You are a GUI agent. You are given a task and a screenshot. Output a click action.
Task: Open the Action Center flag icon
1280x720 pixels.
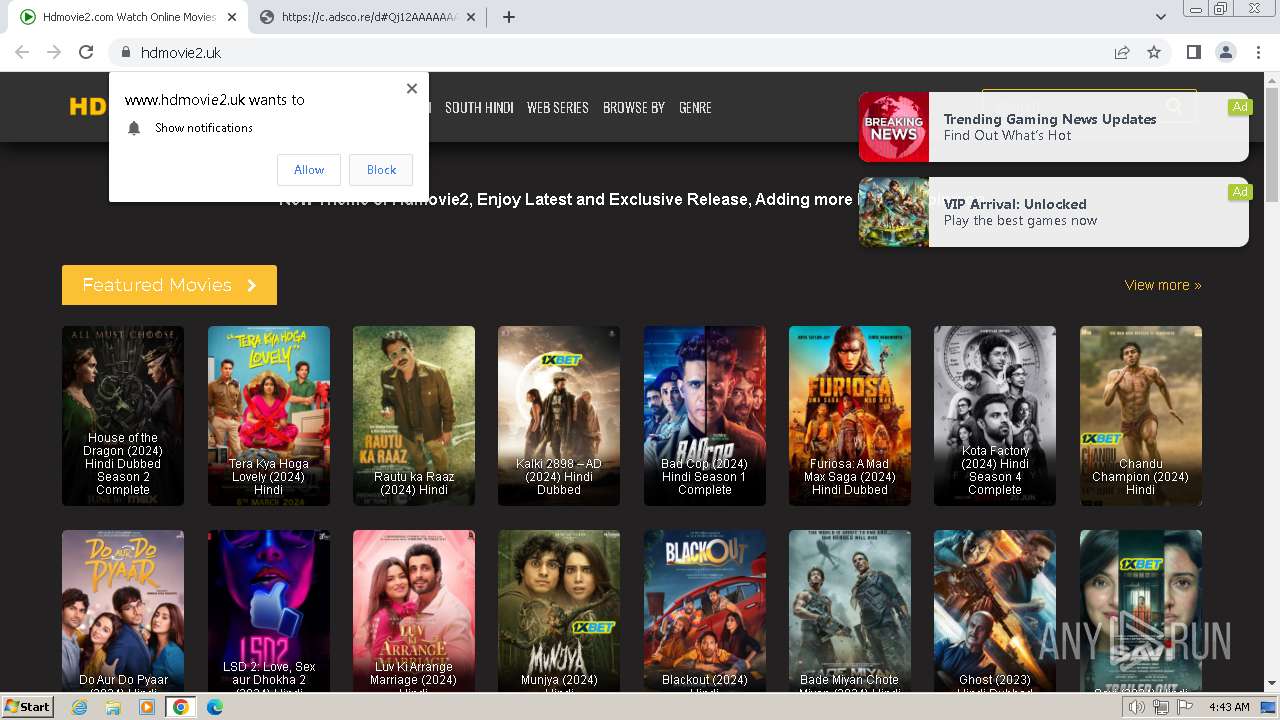[x=1184, y=707]
